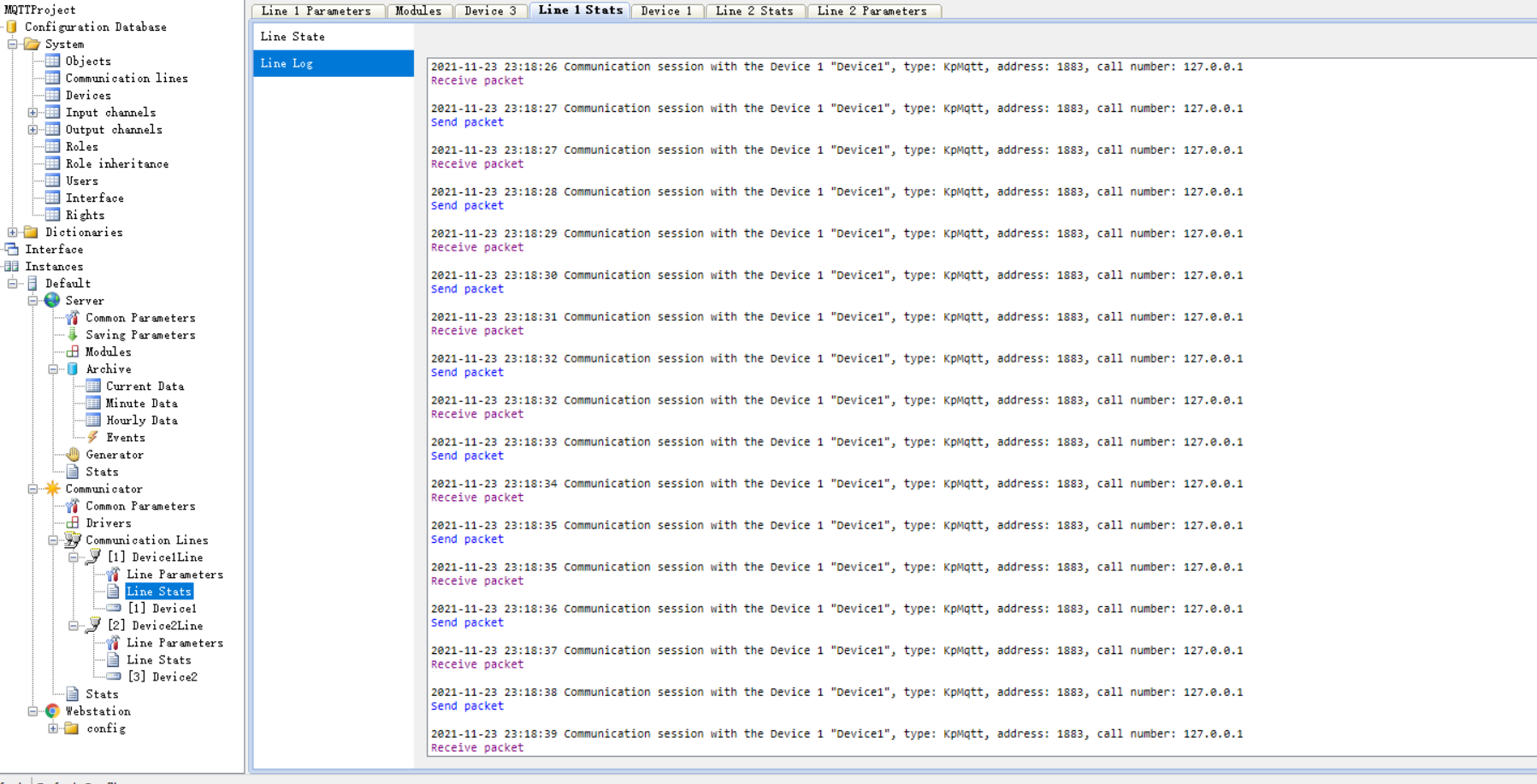Viewport: 1537px width, 784px height.
Task: Select the Modules icon under Server
Action: pyautogui.click(x=74, y=351)
